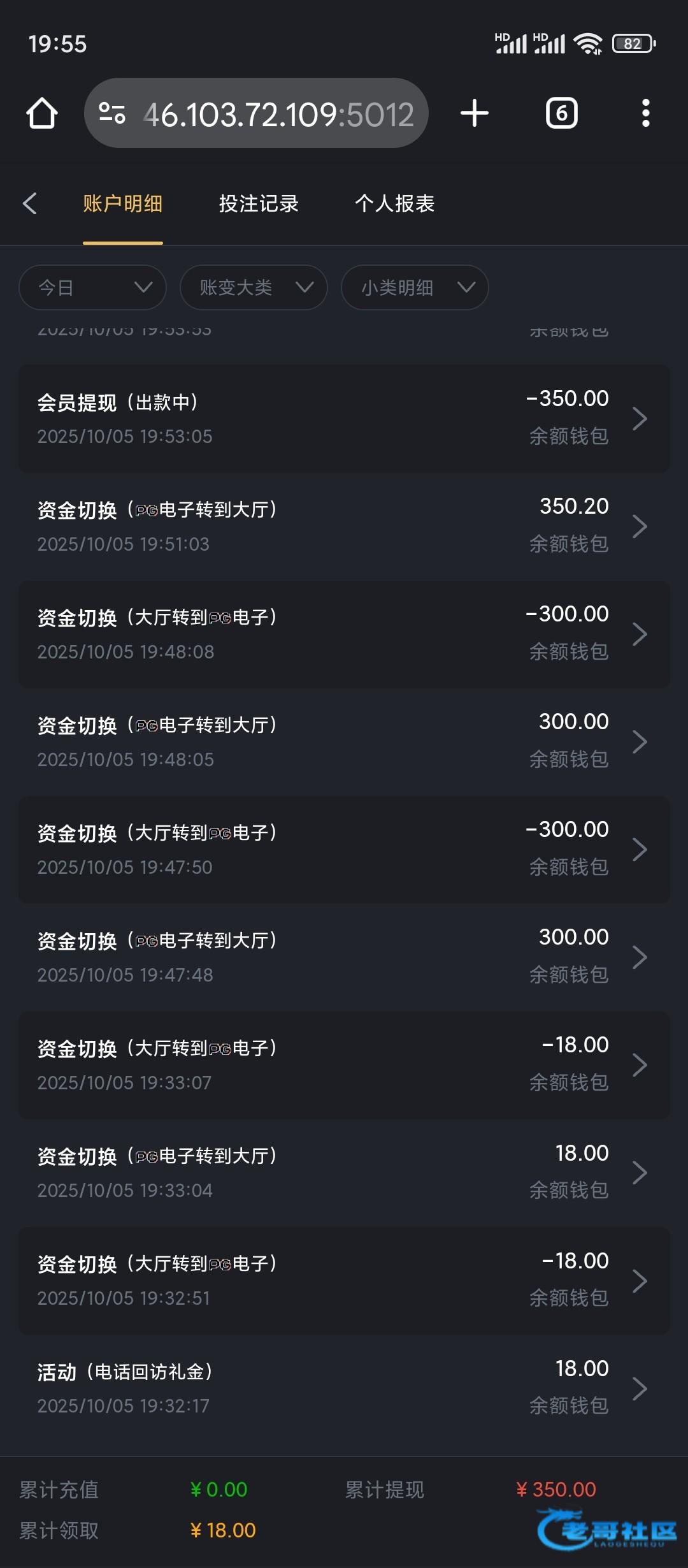Go back using the left arrow
The image size is (688, 1568).
29,203
